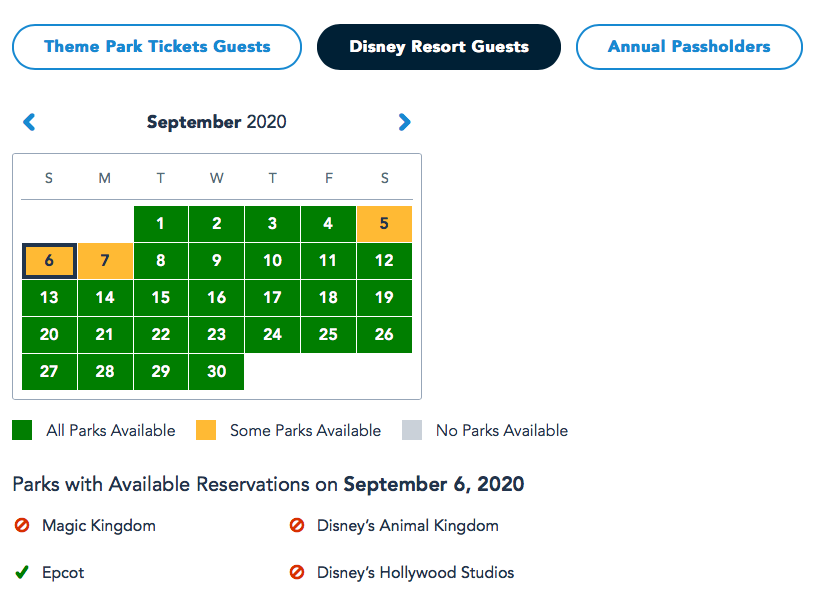
Task: Go to previous month with left arrow
Action: (29, 122)
